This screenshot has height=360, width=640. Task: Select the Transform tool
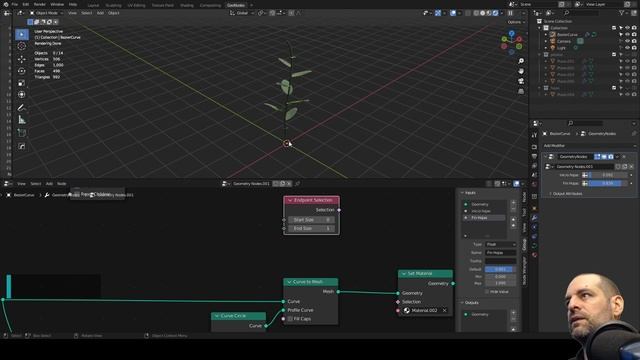click(22, 95)
